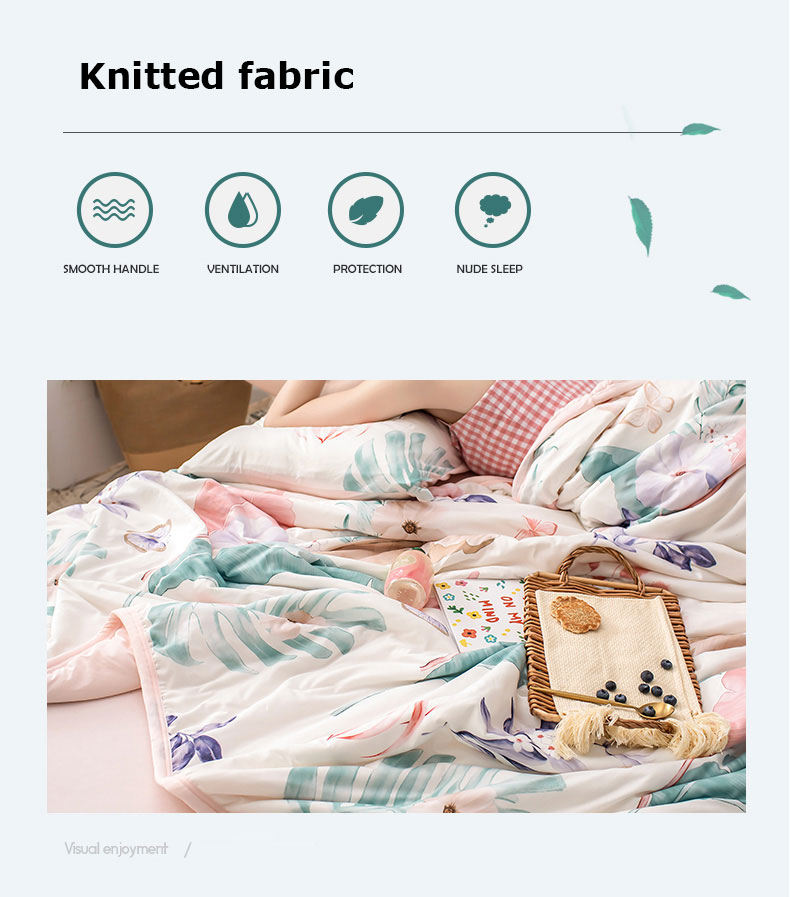Click the cookie on the woven mat
Screen dimensions: 790x897
[576, 614]
